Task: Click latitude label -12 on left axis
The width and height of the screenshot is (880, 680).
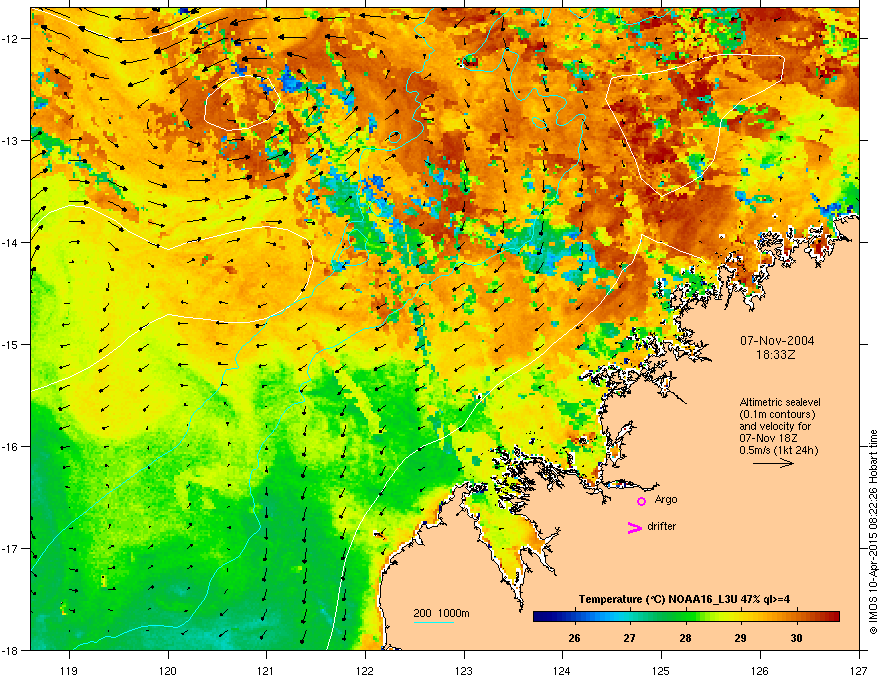Action: [11, 39]
